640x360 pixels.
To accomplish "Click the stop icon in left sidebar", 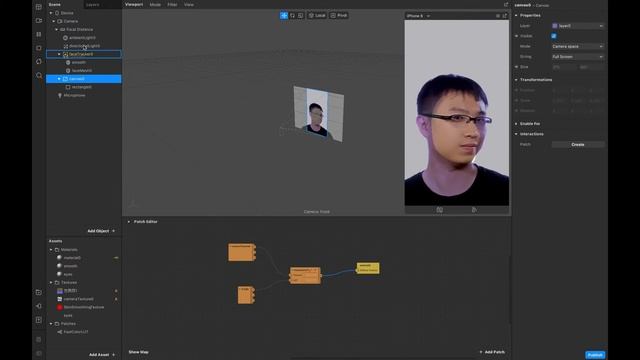I will (x=39, y=48).
